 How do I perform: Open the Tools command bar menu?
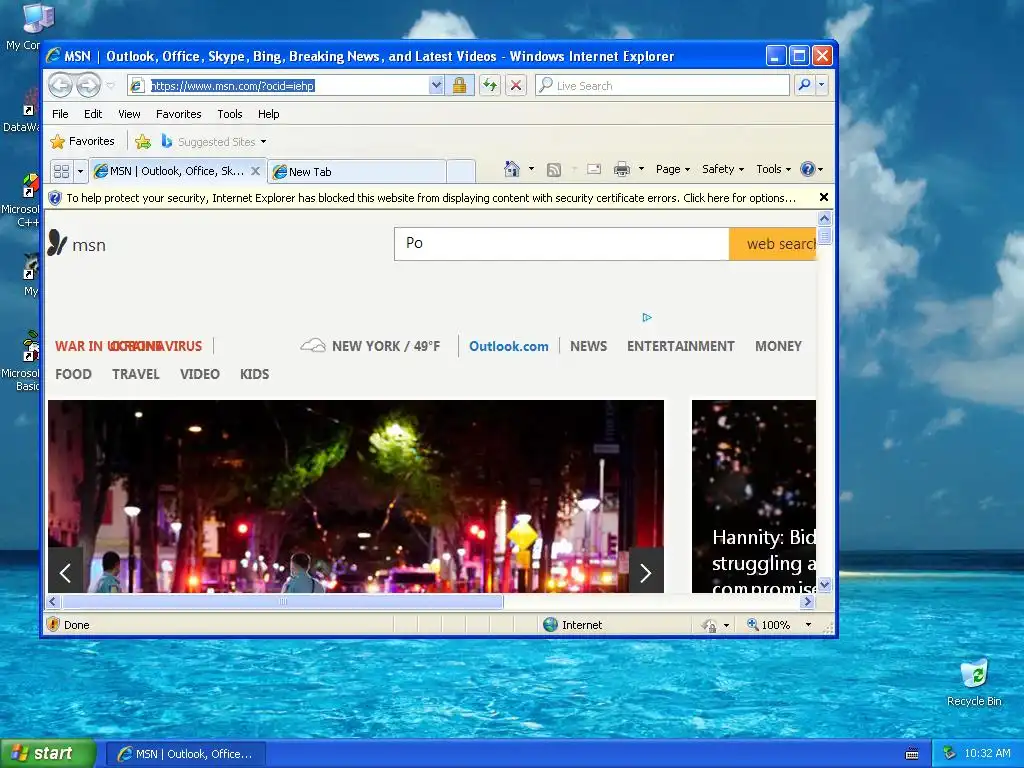[774, 169]
